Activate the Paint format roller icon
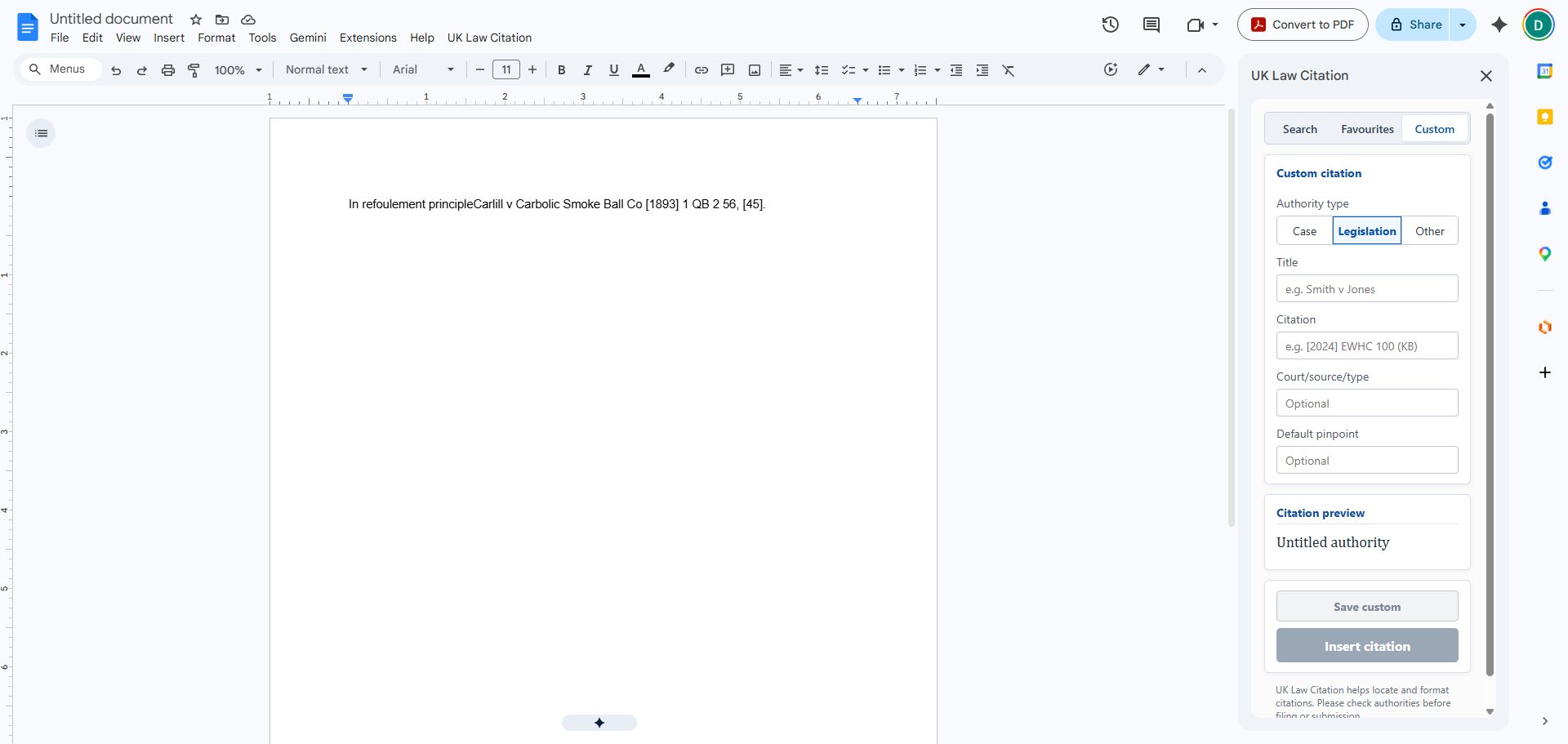 click(x=194, y=70)
